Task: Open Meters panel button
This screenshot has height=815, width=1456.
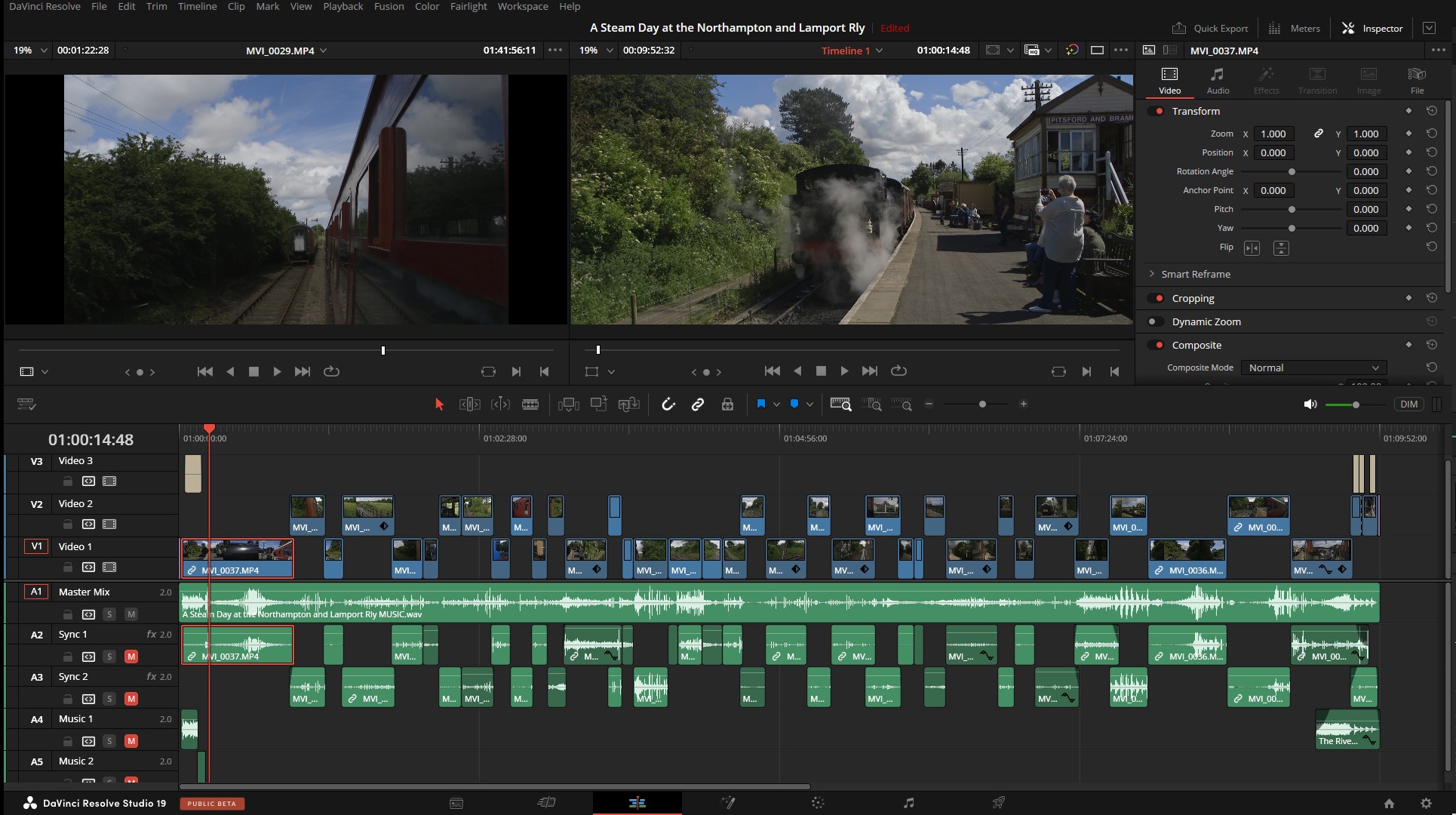Action: click(1295, 28)
